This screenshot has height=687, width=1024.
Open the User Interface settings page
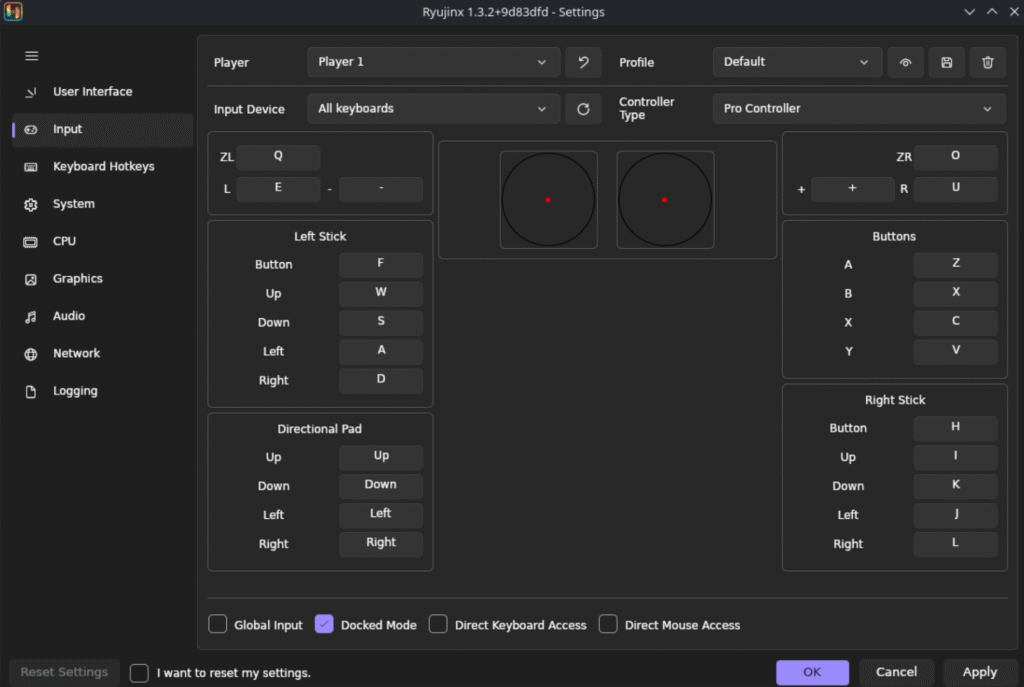(x=103, y=92)
